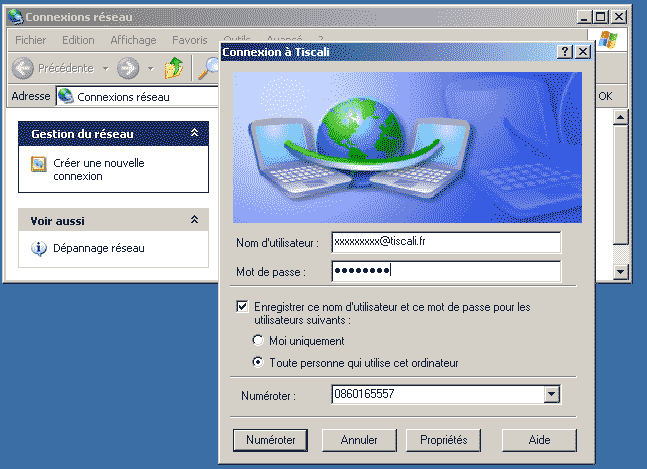Screen dimensions: 647x469
Task: Minimize the Connexions réseau window
Action: [584, 17]
